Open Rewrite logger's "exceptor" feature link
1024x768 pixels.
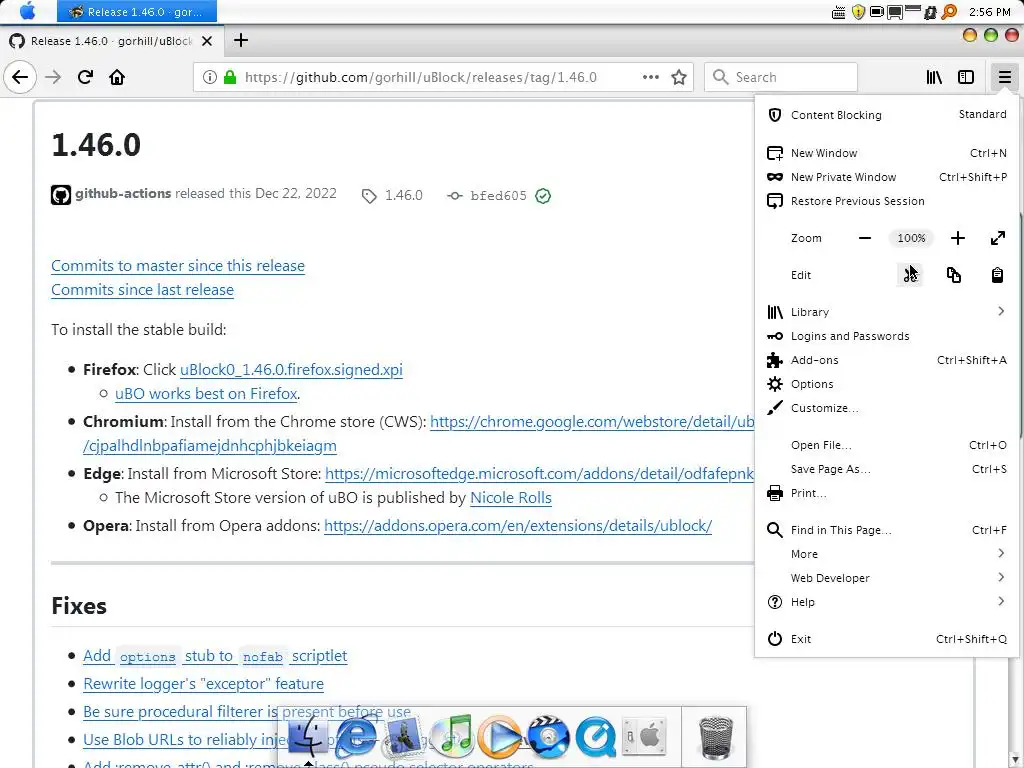203,684
